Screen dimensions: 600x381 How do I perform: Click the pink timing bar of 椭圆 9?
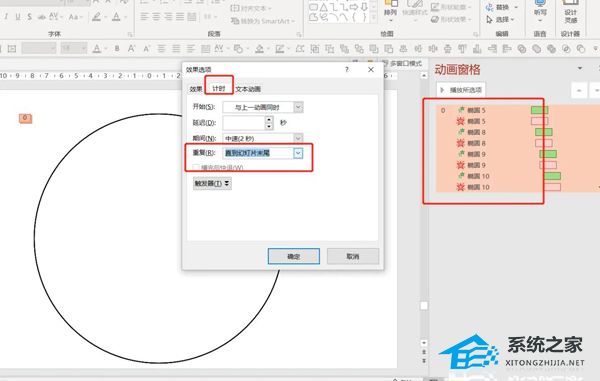pos(548,165)
